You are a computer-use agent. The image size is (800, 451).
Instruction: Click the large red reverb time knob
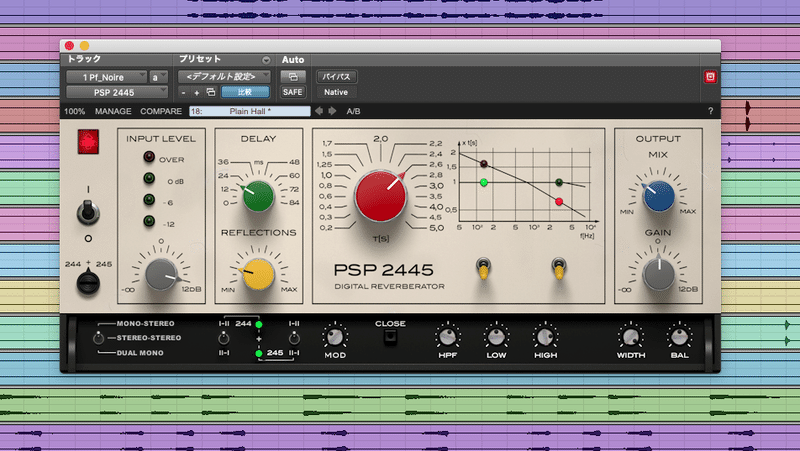[x=381, y=196]
